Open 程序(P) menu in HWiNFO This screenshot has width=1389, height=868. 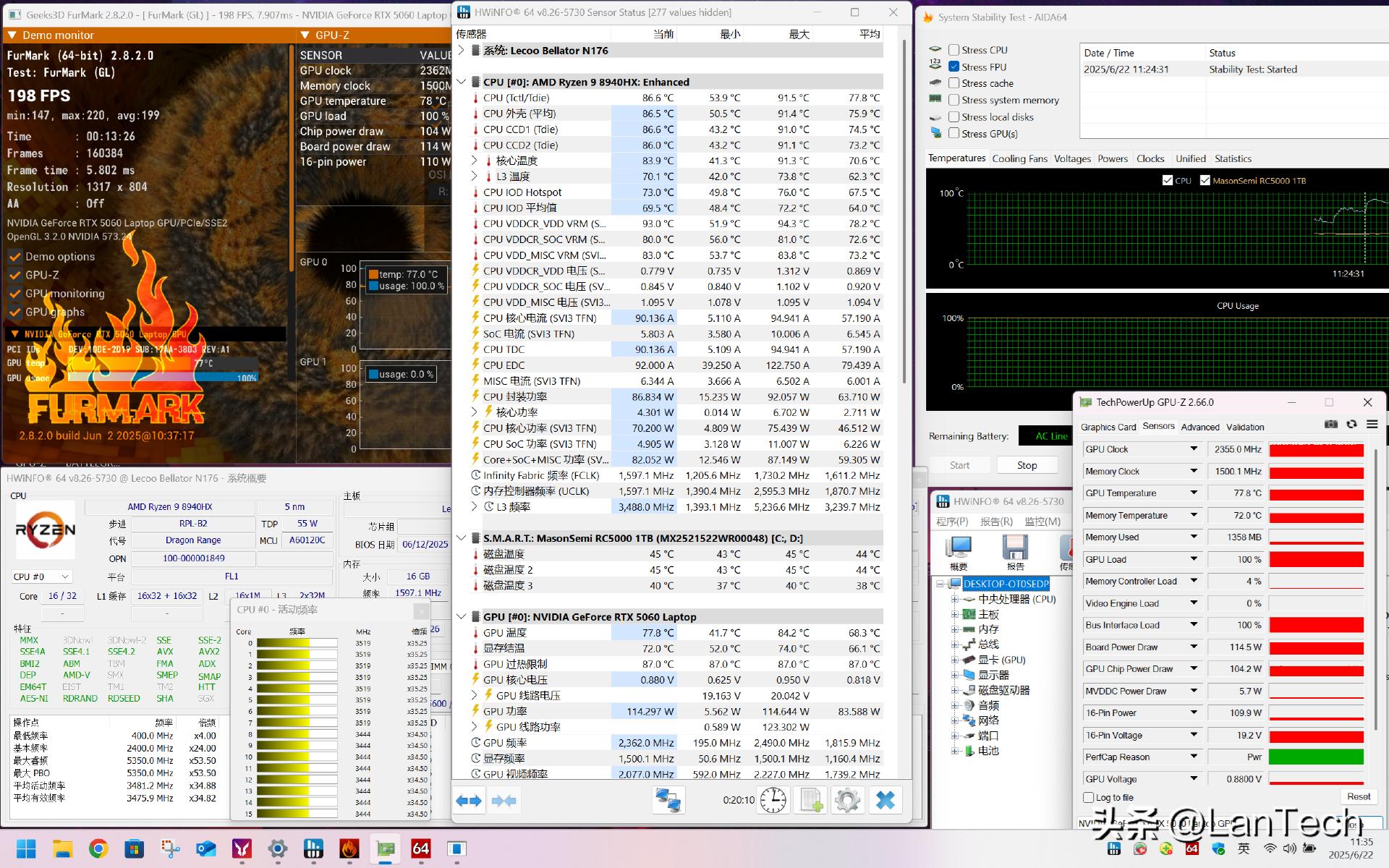(x=952, y=522)
